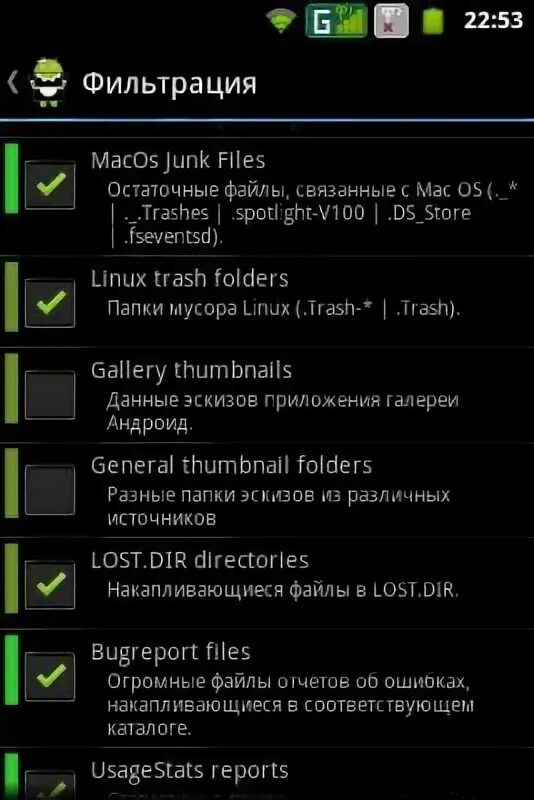The image size is (534, 800).
Task: Toggle the UsageStats reports checkbox
Action: tap(50, 785)
